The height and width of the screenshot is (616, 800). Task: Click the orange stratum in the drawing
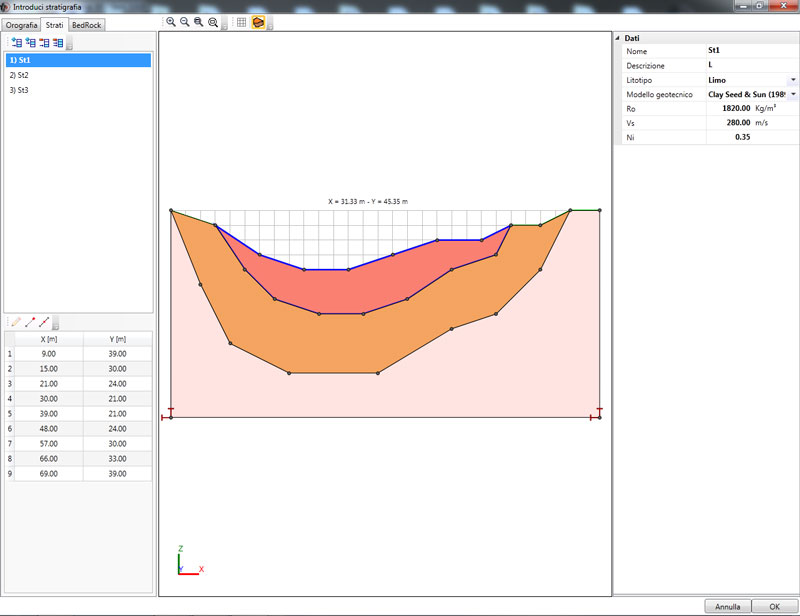pyautogui.click(x=332, y=342)
